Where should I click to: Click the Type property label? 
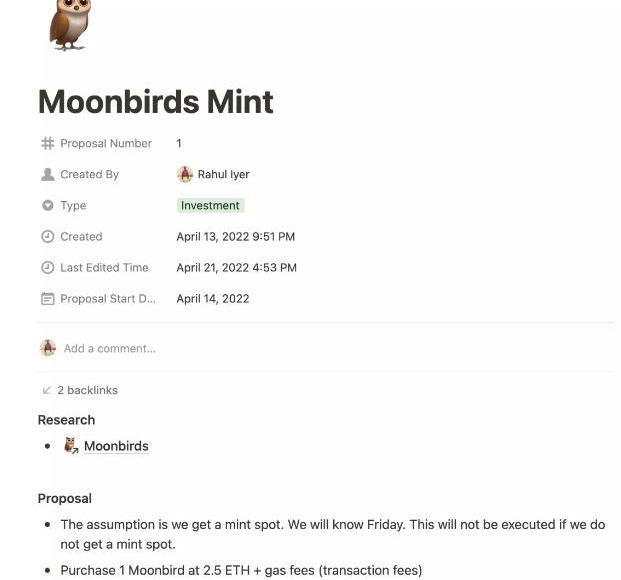(x=73, y=206)
